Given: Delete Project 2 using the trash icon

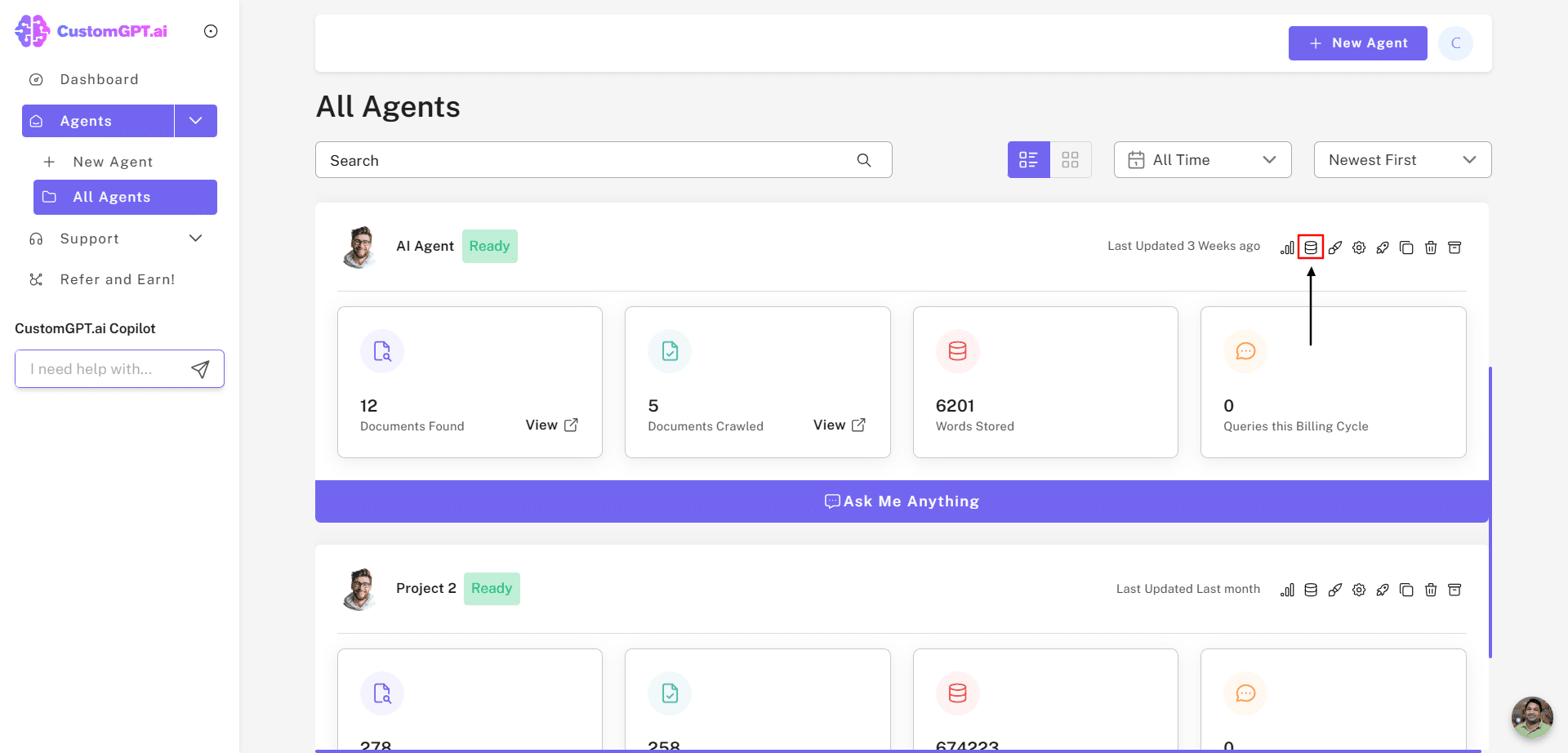Looking at the screenshot, I should (x=1431, y=590).
